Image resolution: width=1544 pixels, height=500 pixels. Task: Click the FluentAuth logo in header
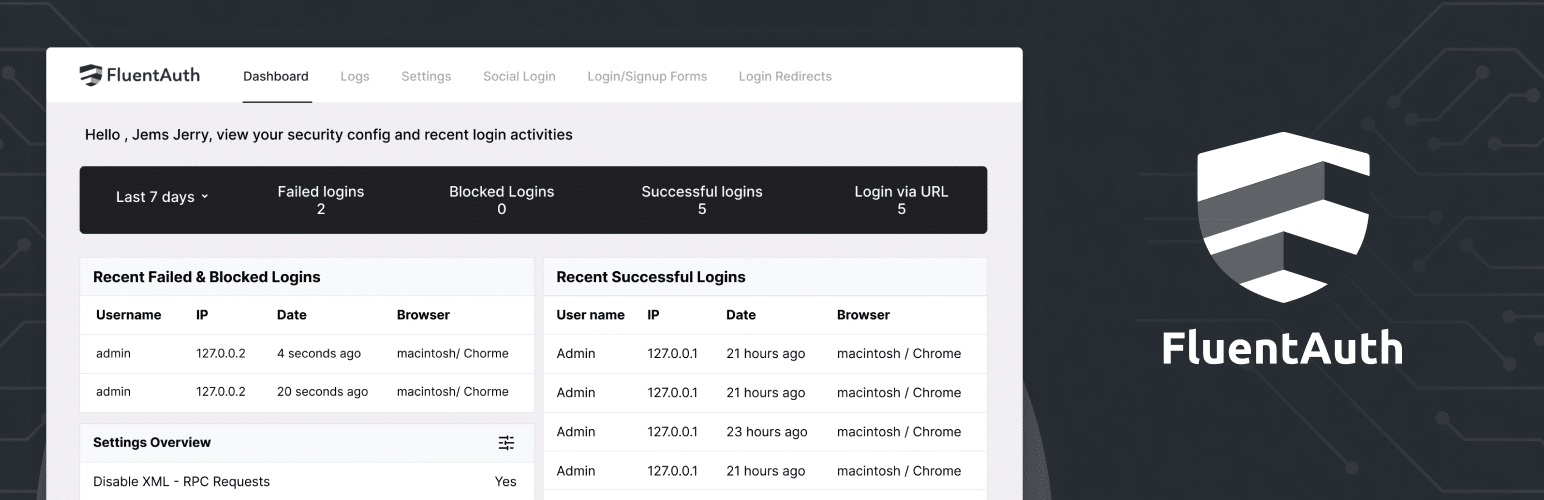tap(140, 75)
